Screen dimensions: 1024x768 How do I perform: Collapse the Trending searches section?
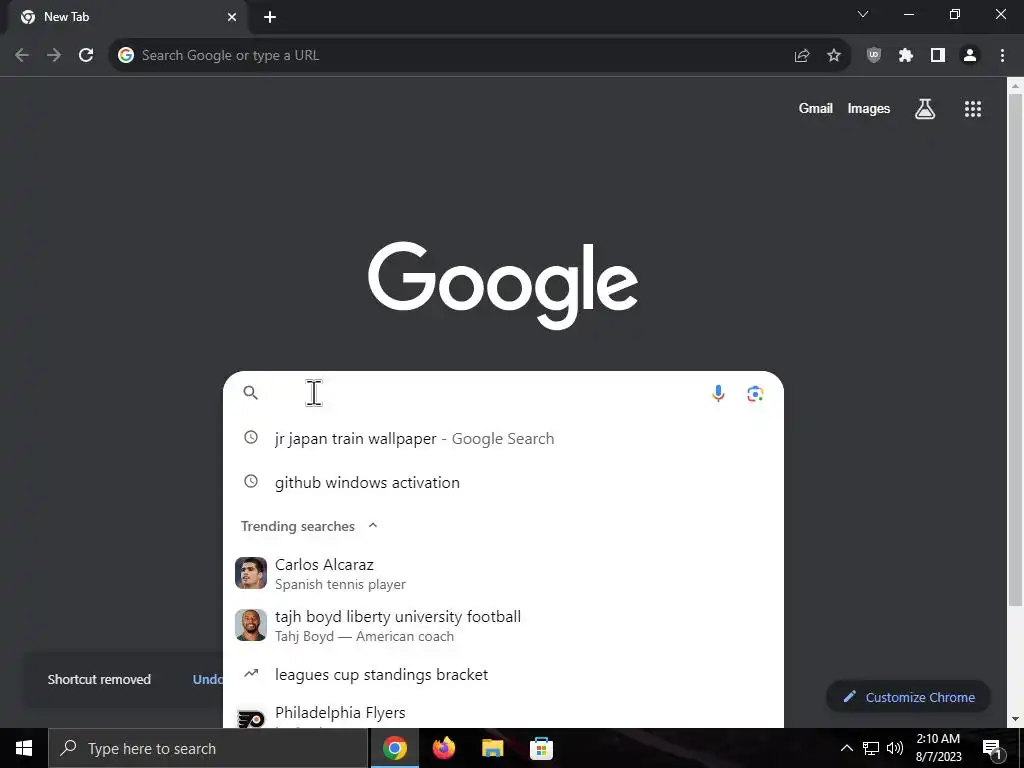373,526
